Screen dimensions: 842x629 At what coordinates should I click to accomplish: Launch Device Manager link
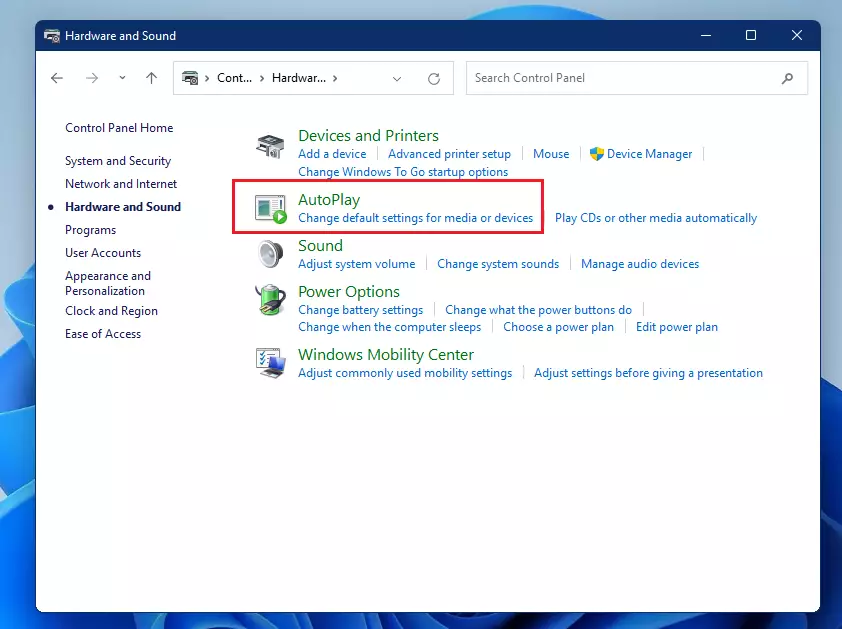pyautogui.click(x=649, y=154)
